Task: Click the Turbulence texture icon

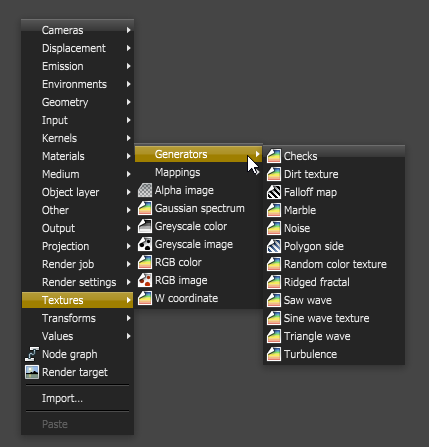Action: point(274,354)
